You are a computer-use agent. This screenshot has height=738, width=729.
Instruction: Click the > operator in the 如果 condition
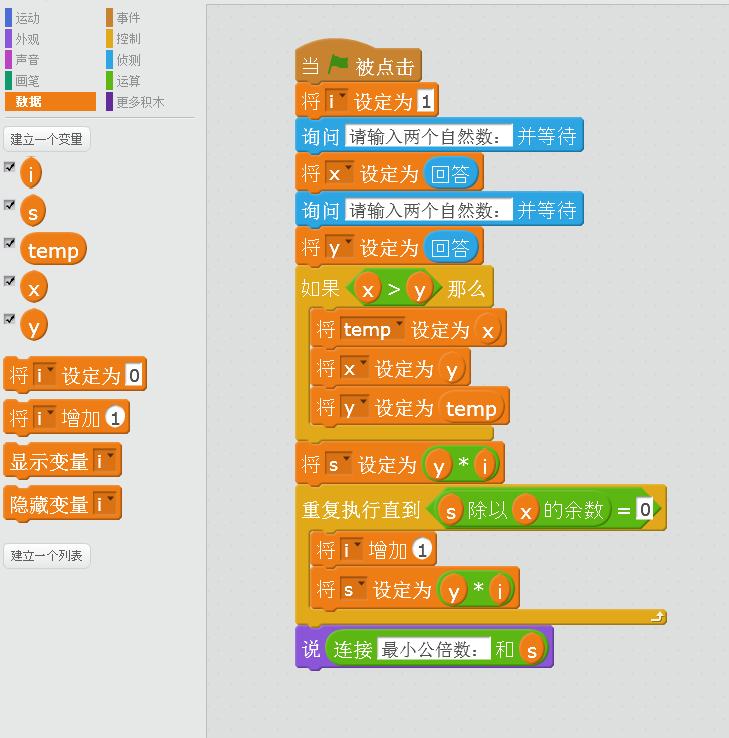click(x=394, y=289)
